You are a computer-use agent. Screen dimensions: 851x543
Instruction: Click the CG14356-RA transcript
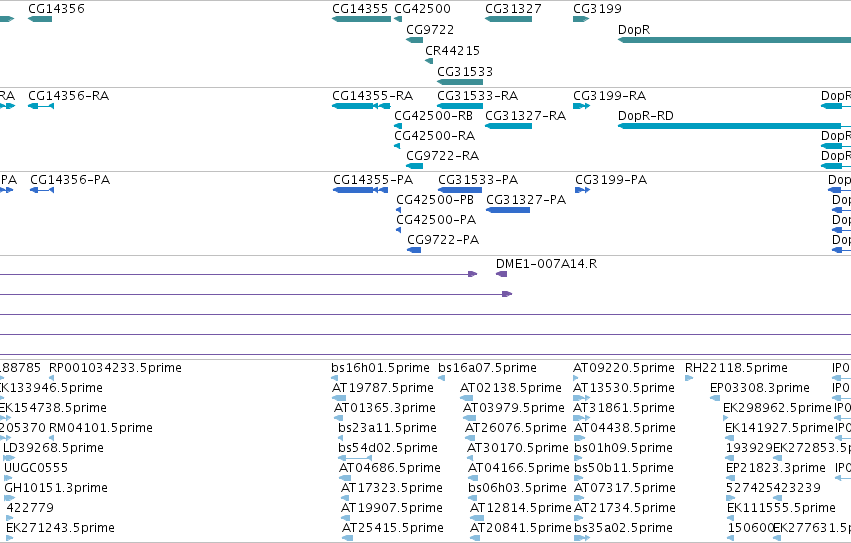pyautogui.click(x=41, y=106)
